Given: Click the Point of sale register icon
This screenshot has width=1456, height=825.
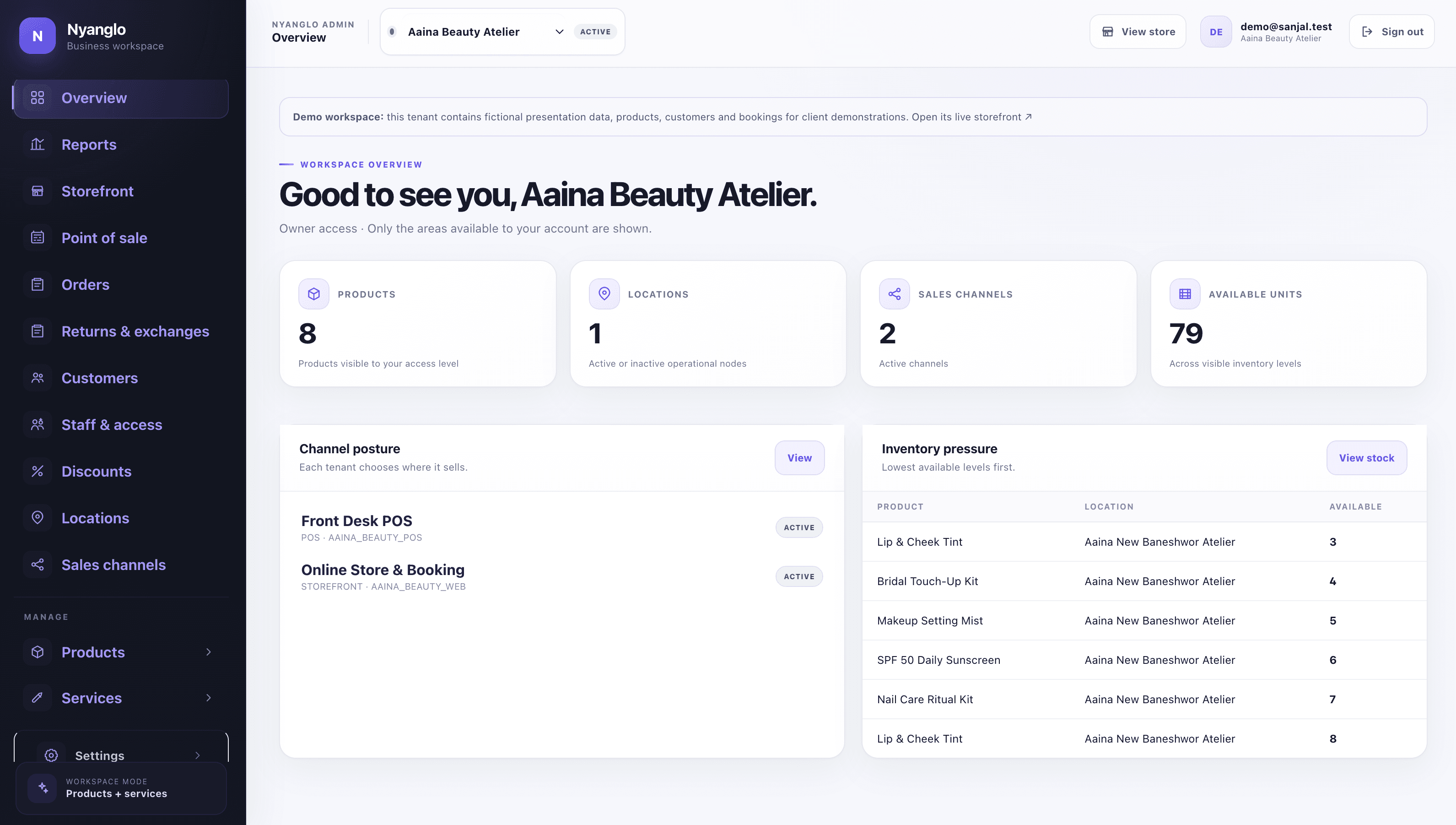Looking at the screenshot, I should point(38,238).
